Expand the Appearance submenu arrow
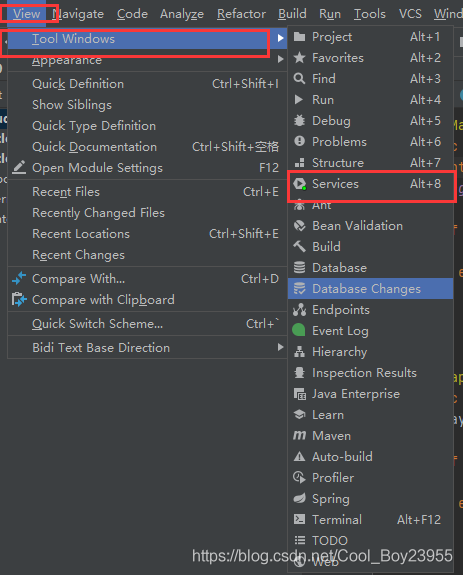Screen dimensions: 463x575 (280, 59)
